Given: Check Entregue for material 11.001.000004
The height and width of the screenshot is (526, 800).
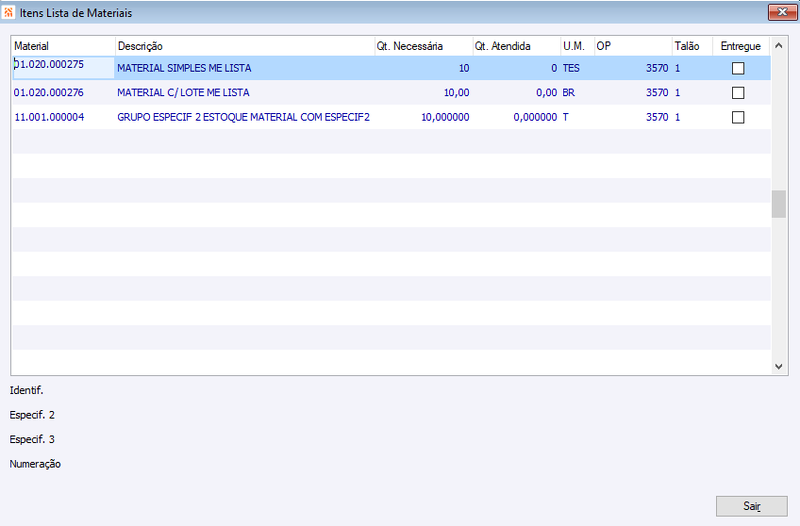Looking at the screenshot, I should 738,117.
